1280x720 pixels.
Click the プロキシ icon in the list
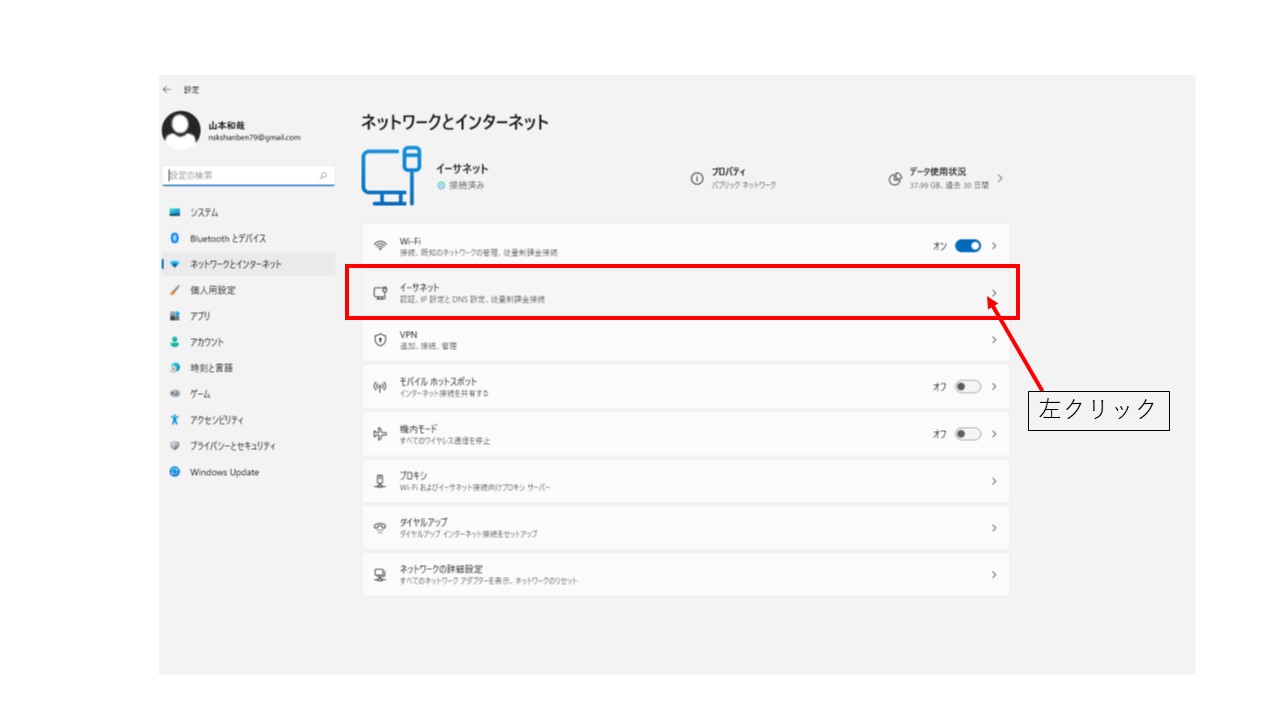[380, 481]
